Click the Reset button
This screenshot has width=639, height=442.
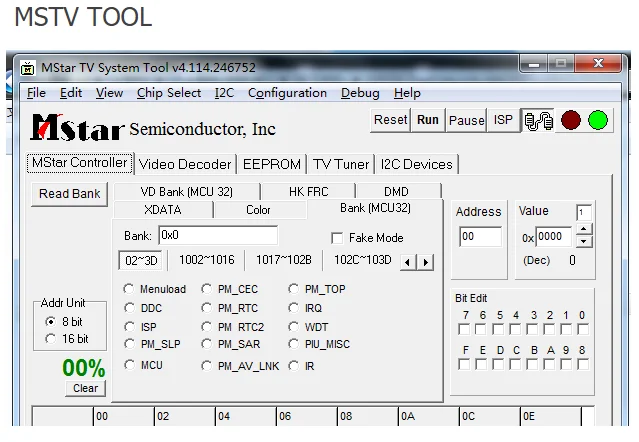point(390,120)
